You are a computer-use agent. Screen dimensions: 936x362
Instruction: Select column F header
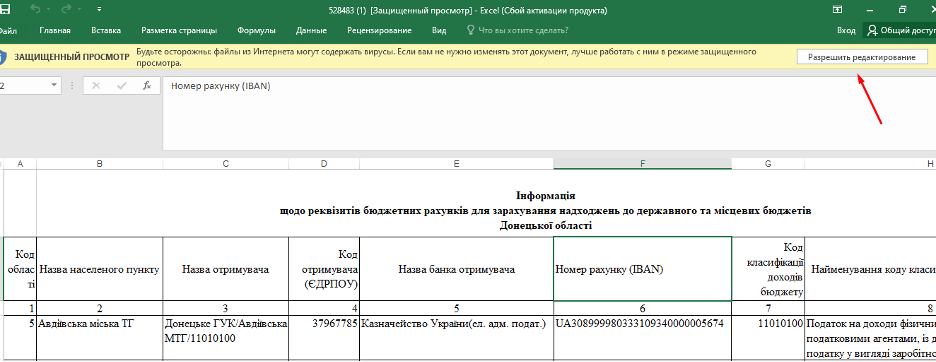[642, 164]
